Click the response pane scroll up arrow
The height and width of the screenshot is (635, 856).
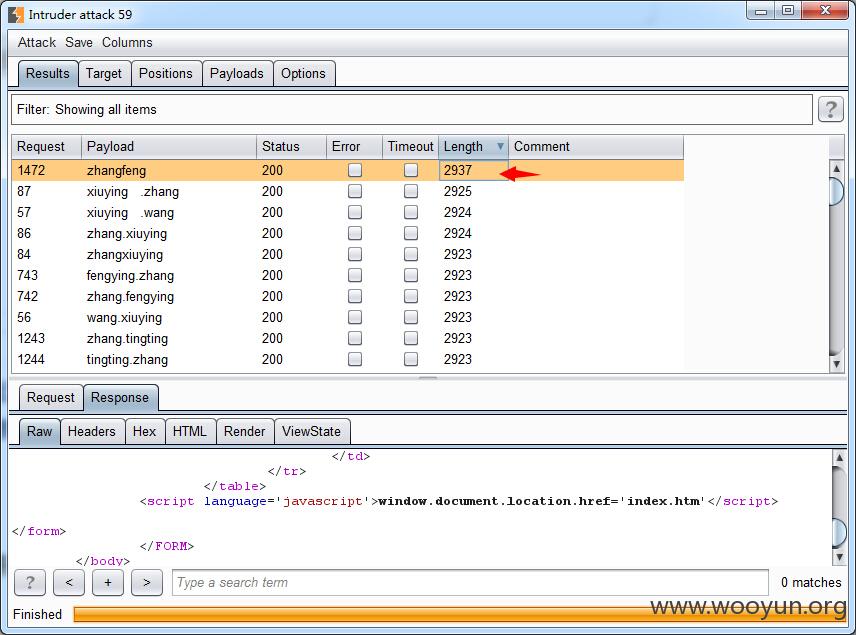[x=839, y=458]
